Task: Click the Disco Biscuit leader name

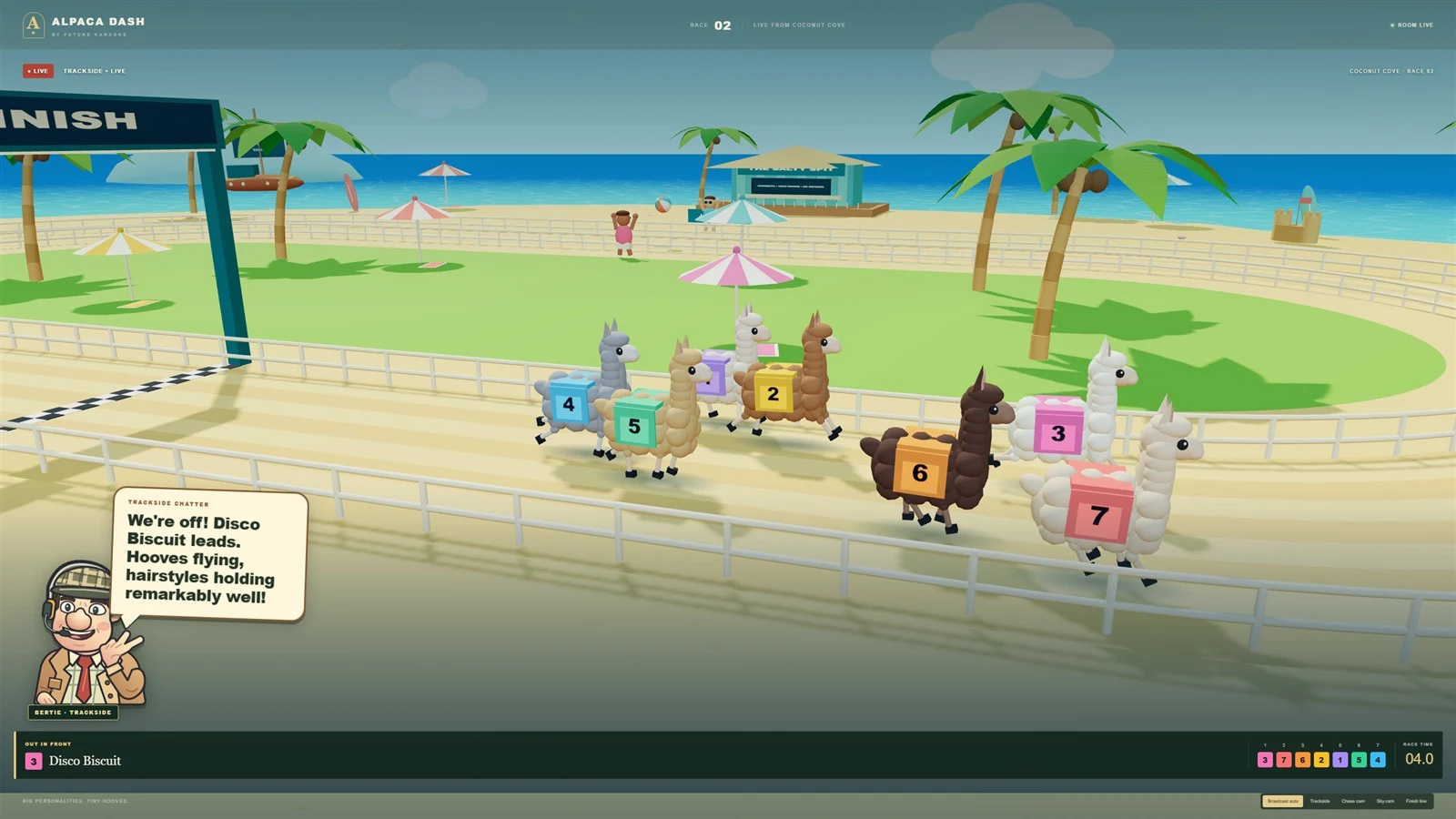Action: click(x=85, y=761)
